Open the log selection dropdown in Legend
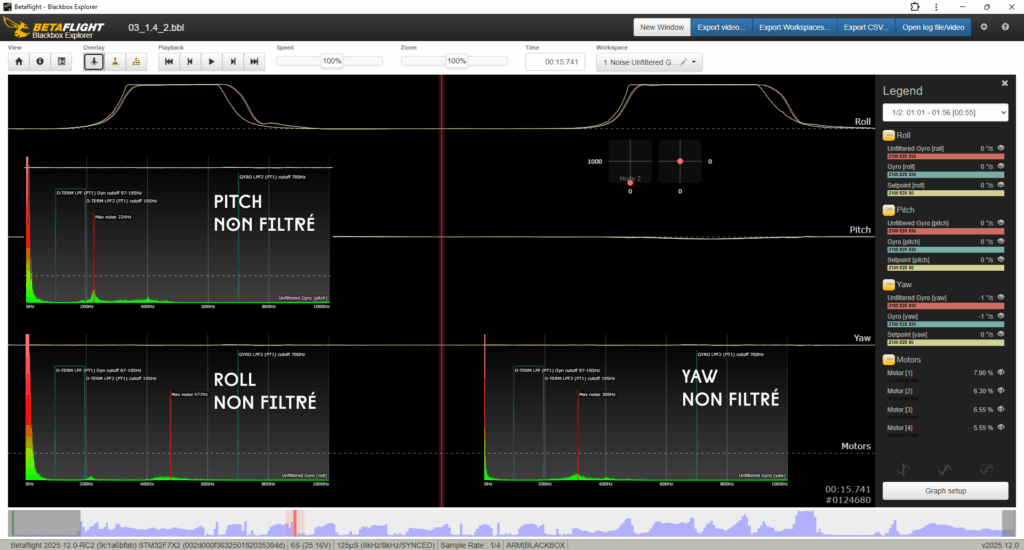This screenshot has height=550, width=1024. tap(944, 112)
